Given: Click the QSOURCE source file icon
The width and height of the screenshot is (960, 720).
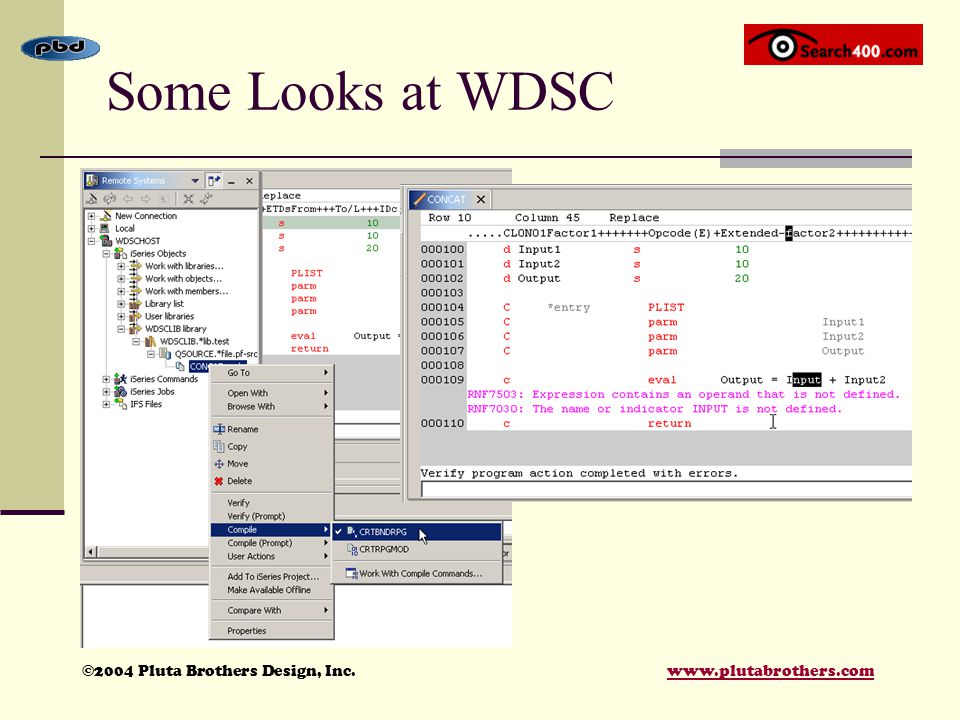Looking at the screenshot, I should pos(165,353).
